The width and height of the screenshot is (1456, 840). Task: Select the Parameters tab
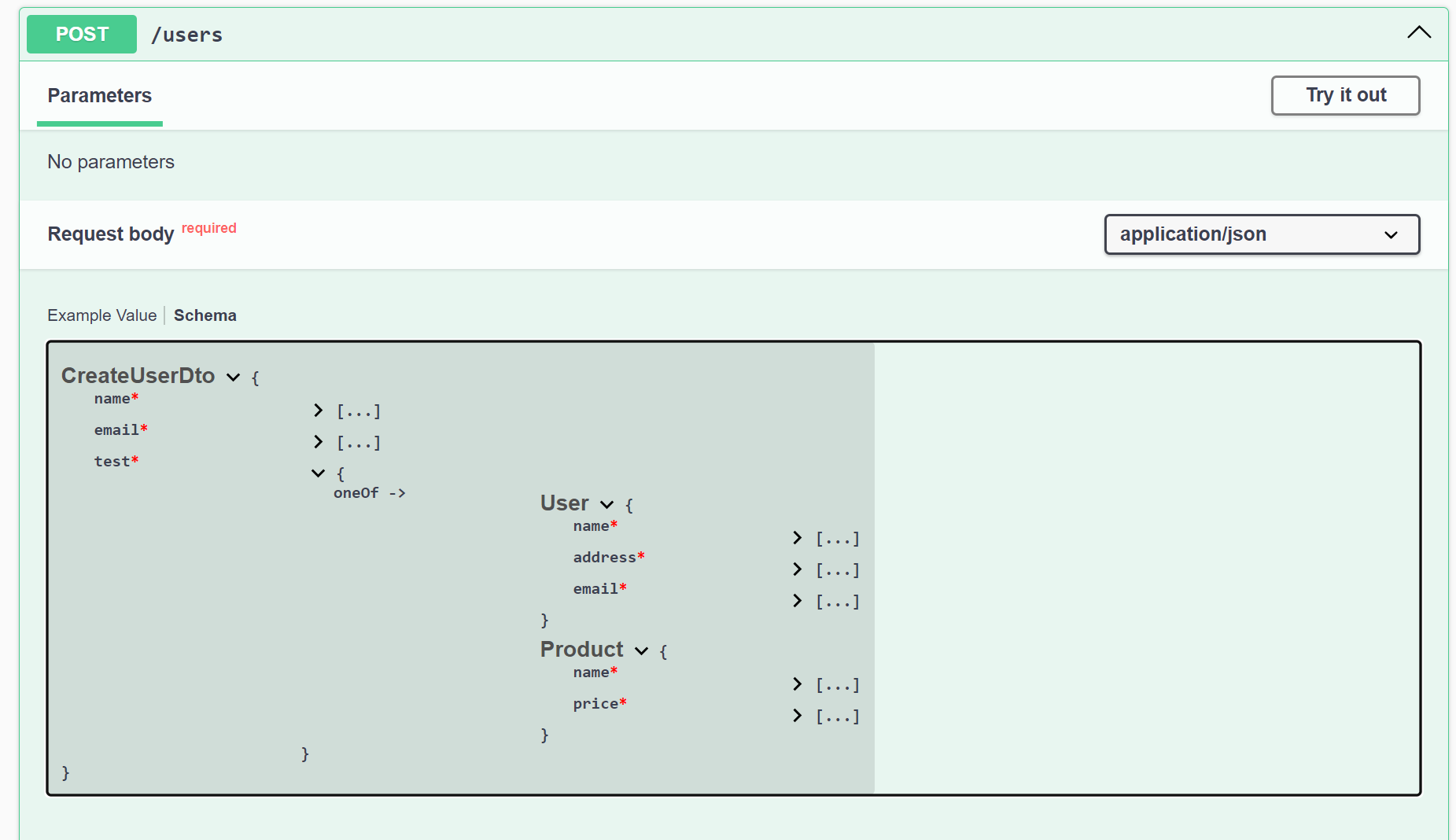[100, 96]
